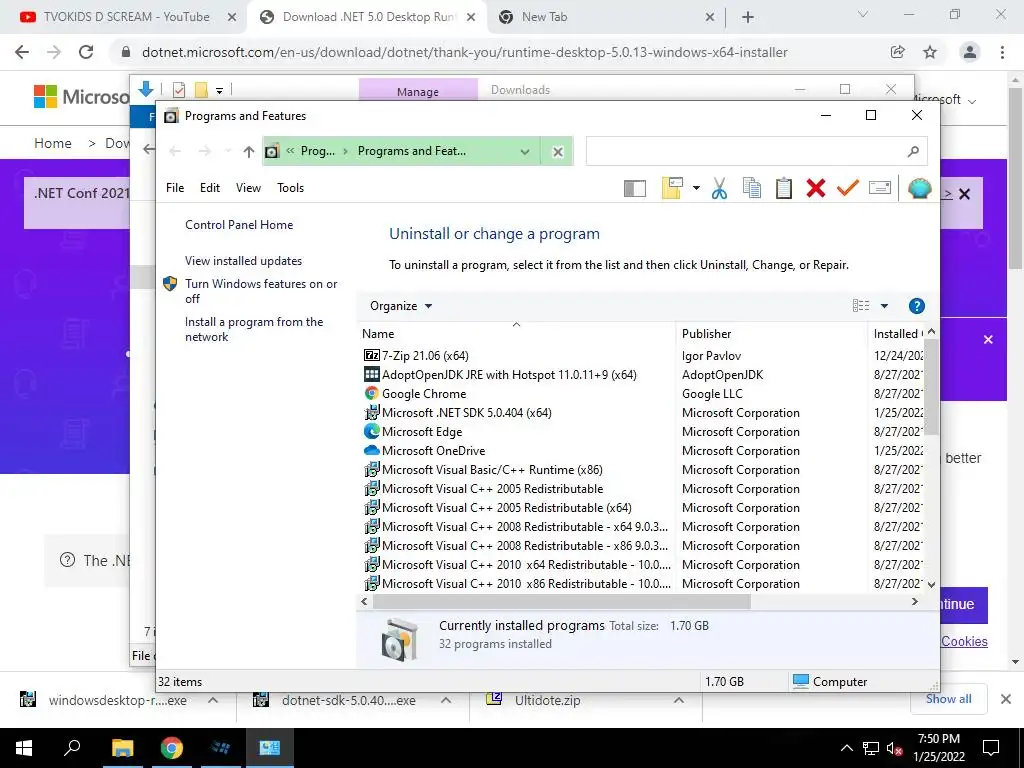Switch to TVOKIDS D SCREAM YouTube tab
This screenshot has height=768, width=1024.
pyautogui.click(x=124, y=17)
